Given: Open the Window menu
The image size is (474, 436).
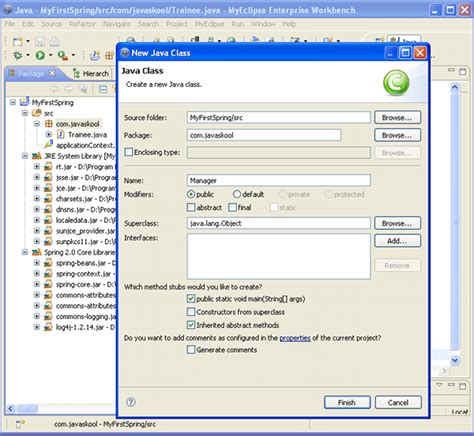Looking at the screenshot, I should point(263,24).
